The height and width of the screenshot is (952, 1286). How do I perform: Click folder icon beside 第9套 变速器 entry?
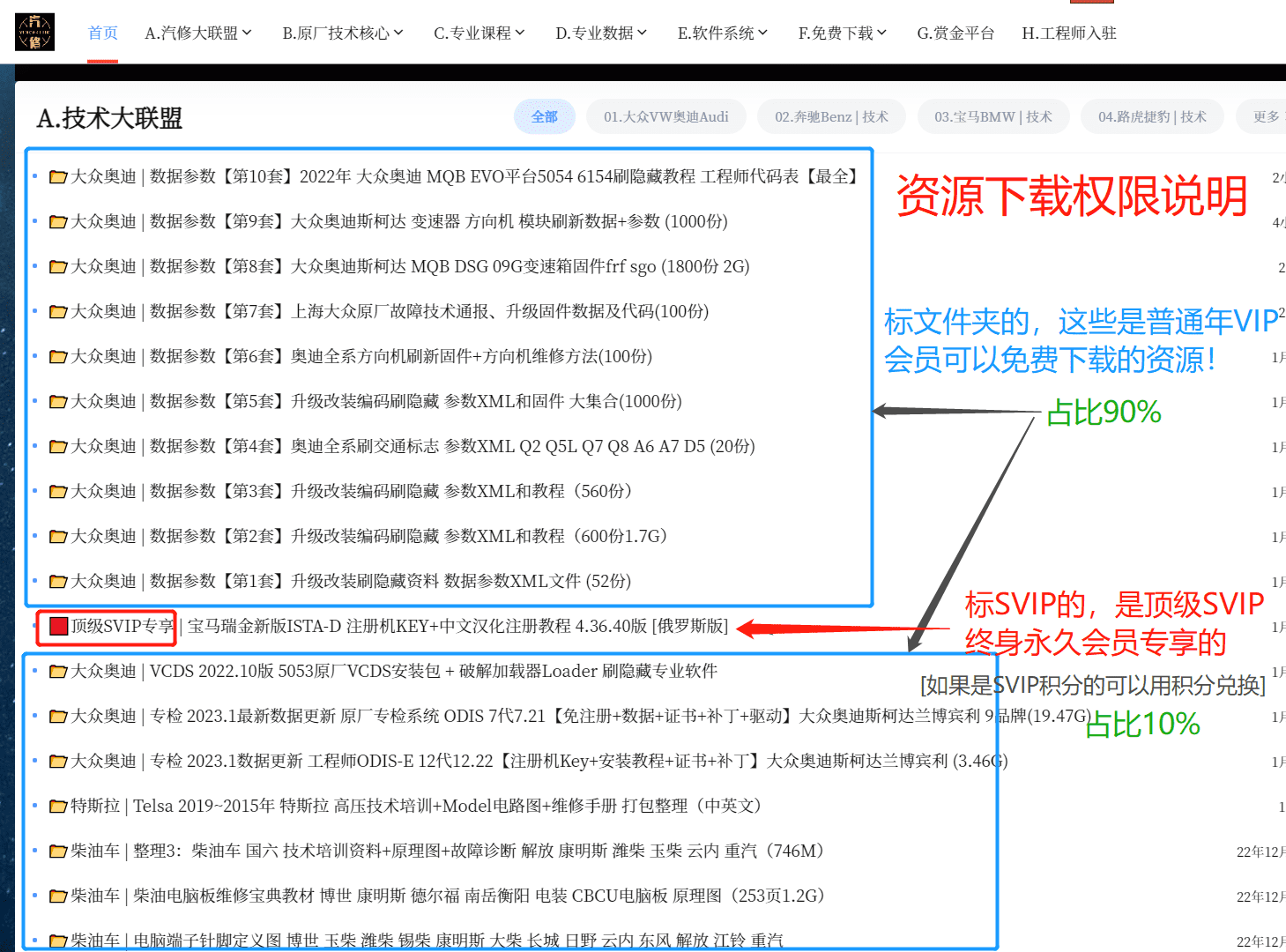tap(57, 221)
